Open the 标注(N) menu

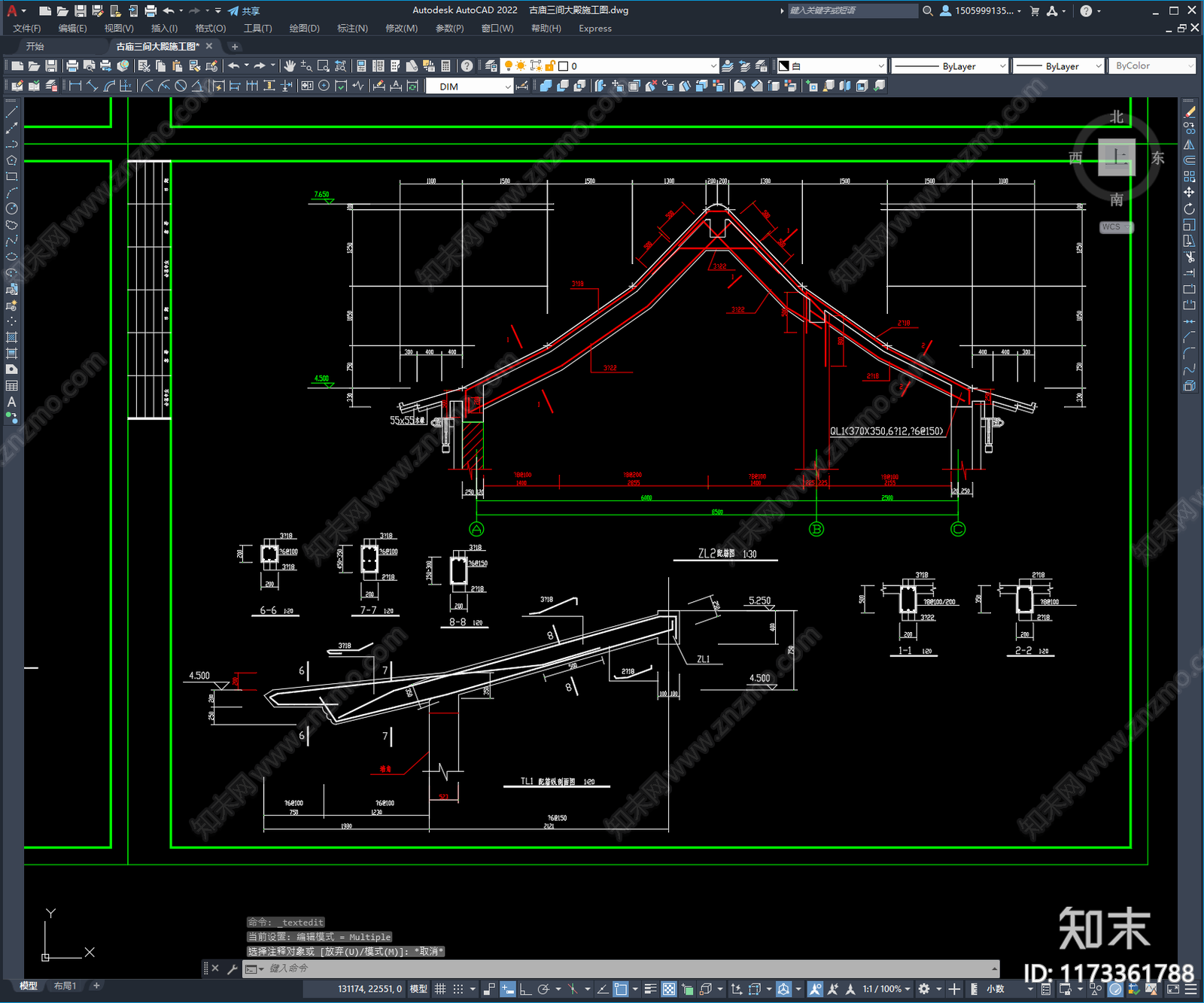[352, 29]
